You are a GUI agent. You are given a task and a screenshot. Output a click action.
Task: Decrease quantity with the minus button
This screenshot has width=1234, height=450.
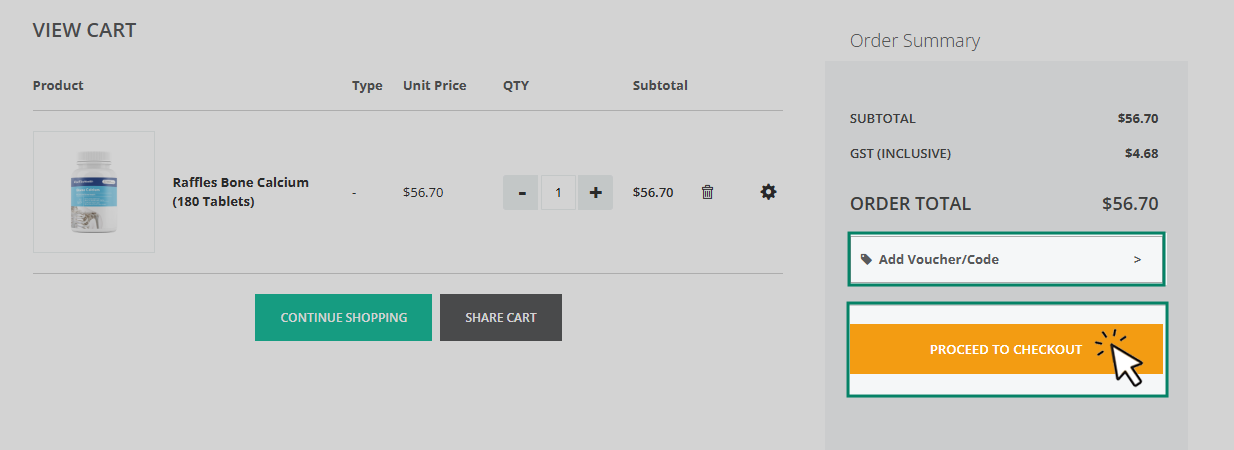[x=520, y=192]
